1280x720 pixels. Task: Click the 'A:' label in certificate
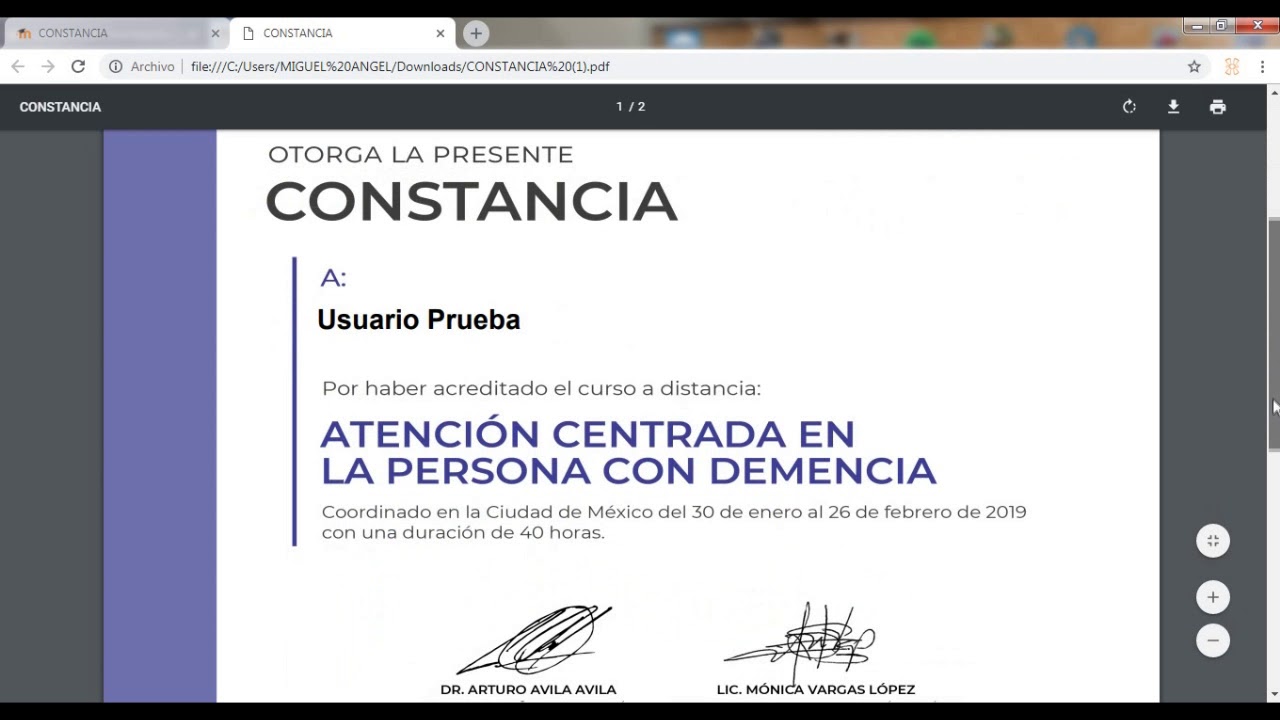[x=333, y=278]
